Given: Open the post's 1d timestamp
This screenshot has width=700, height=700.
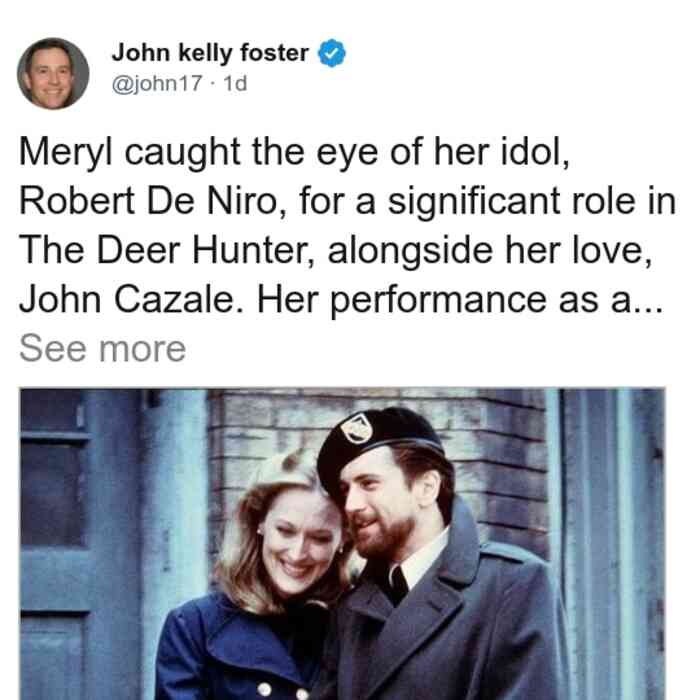Looking at the screenshot, I should coord(235,83).
